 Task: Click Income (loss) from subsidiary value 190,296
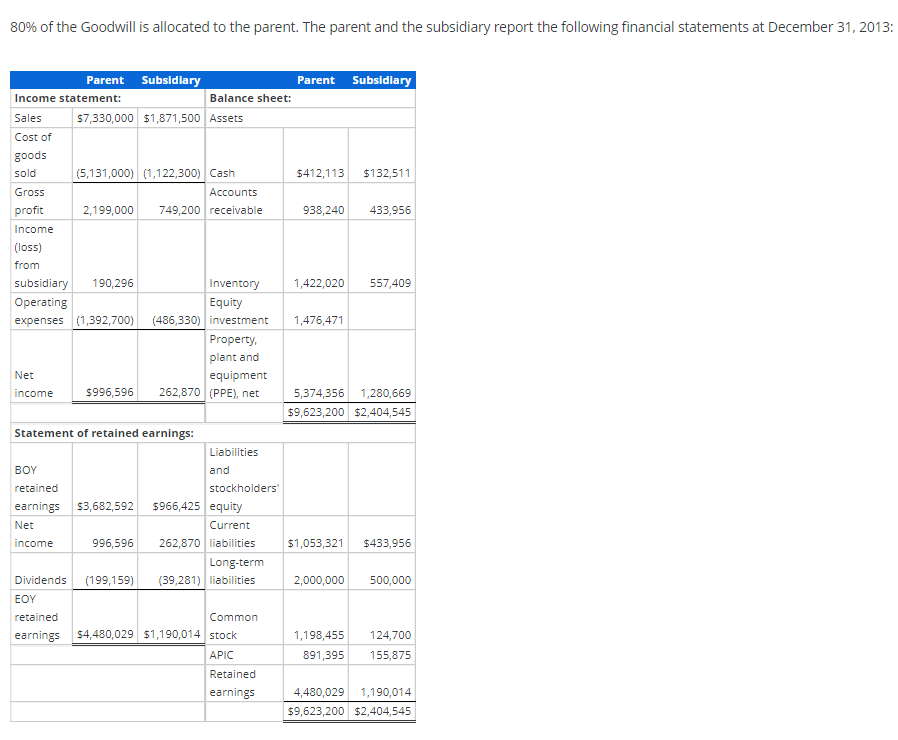point(113,283)
